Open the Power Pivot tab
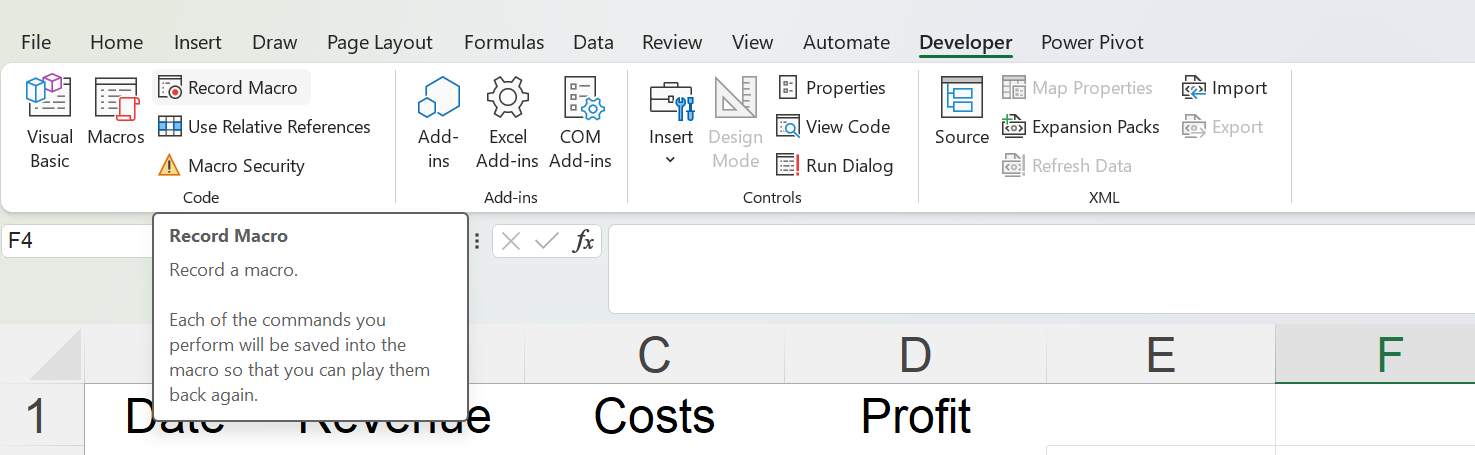 coord(1092,42)
